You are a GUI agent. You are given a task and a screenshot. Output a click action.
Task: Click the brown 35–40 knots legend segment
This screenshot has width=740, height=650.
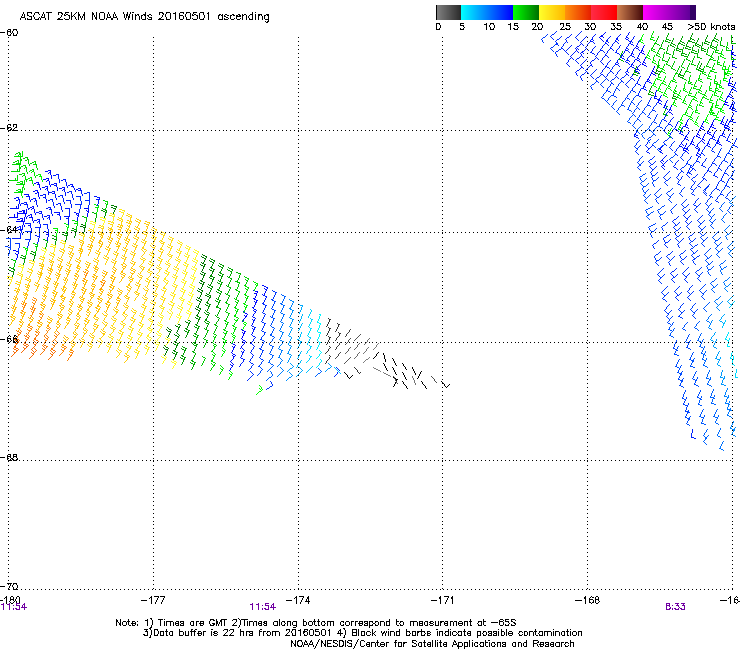(x=630, y=12)
